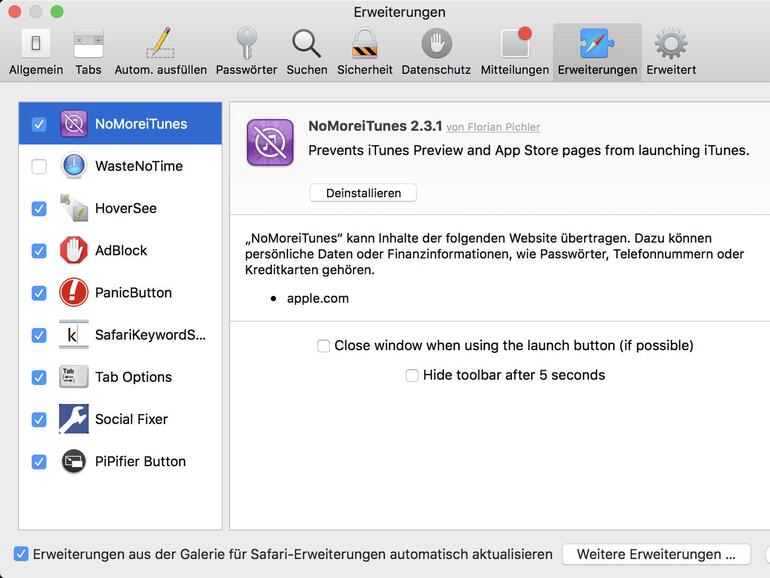Select the PiPifier Button icon

pyautogui.click(x=74, y=461)
